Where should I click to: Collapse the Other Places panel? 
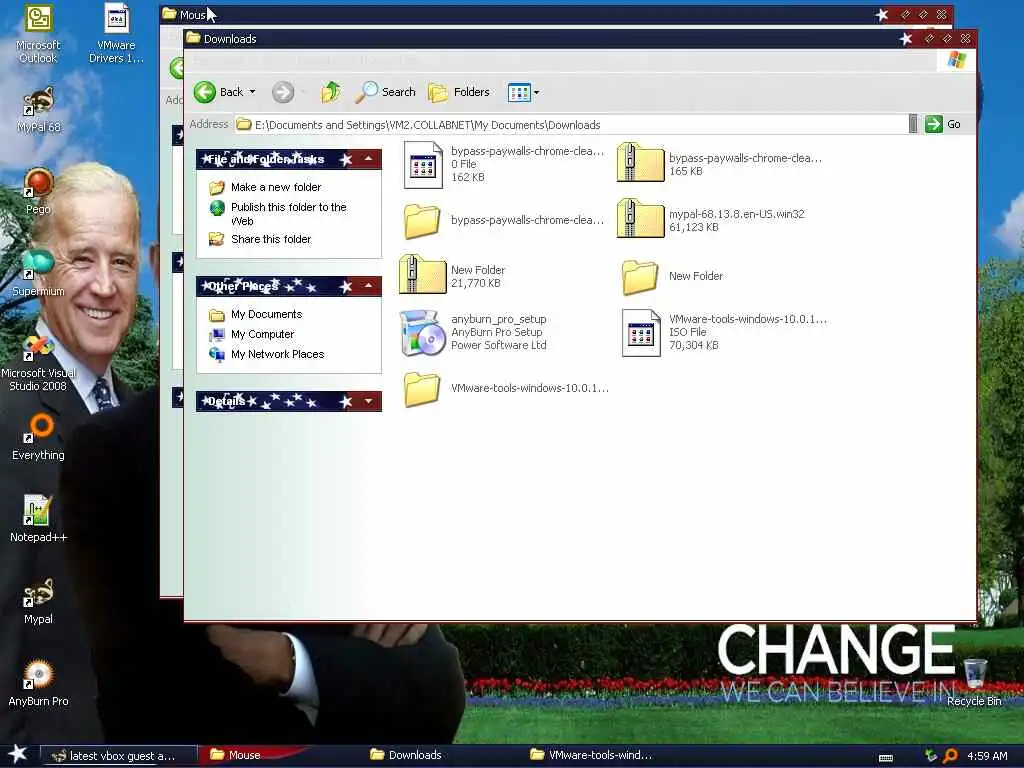369,285
